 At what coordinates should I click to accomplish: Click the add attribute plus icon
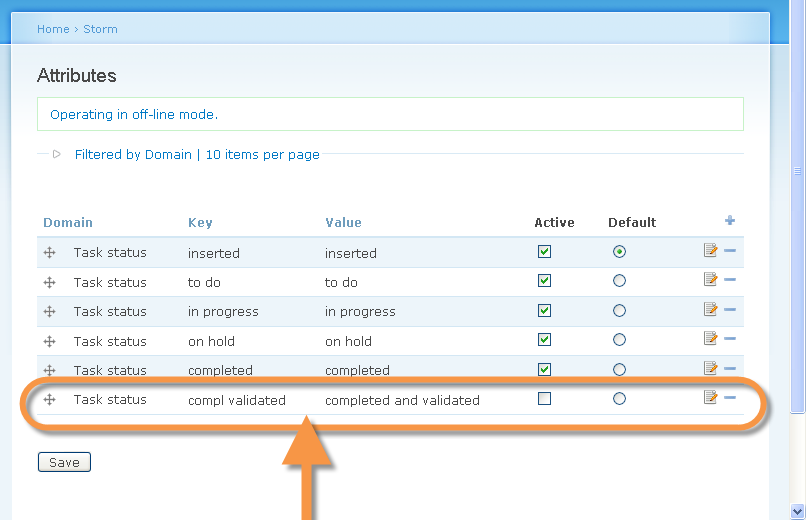730,221
